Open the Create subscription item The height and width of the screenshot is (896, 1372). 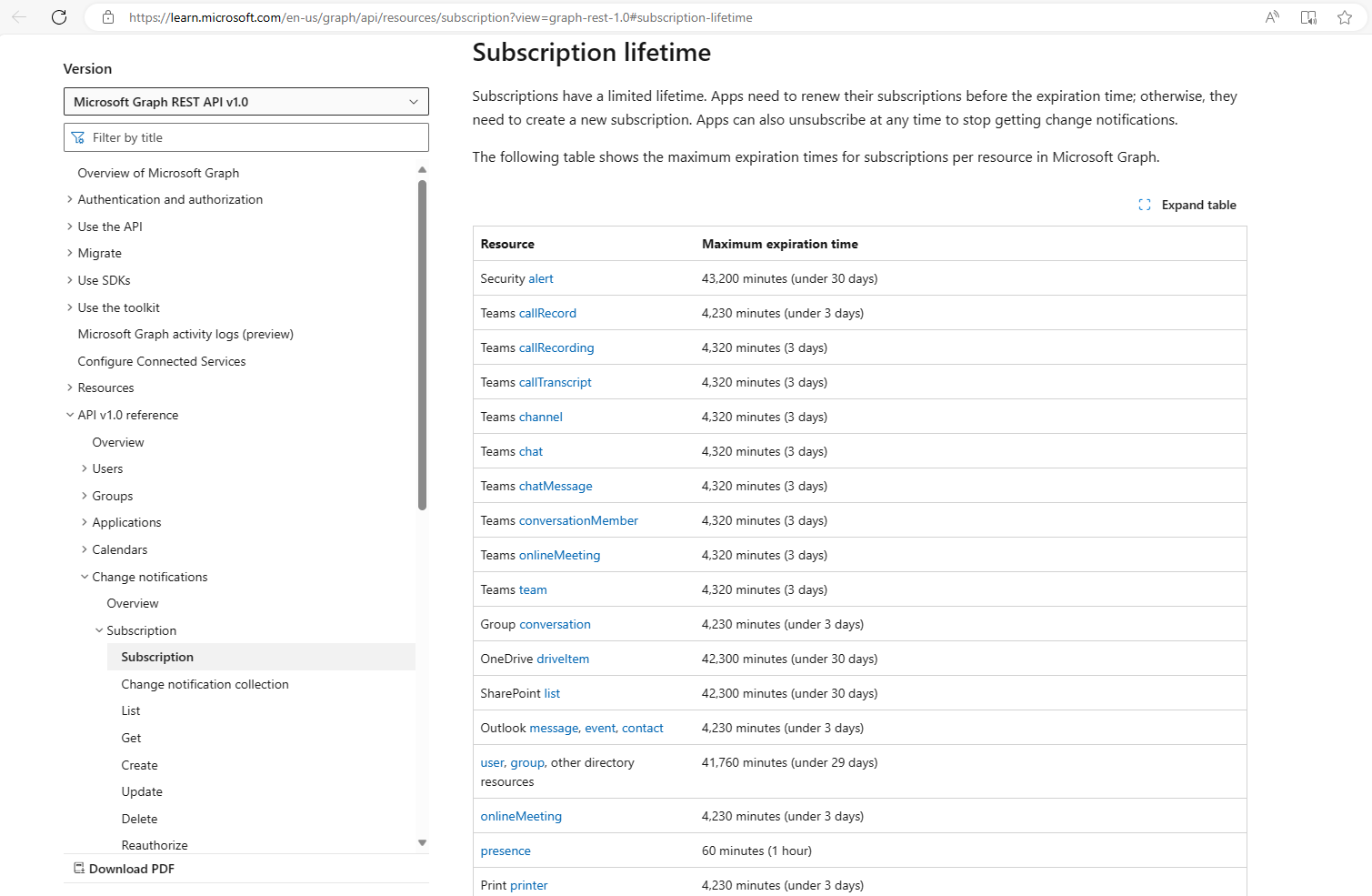(140, 765)
